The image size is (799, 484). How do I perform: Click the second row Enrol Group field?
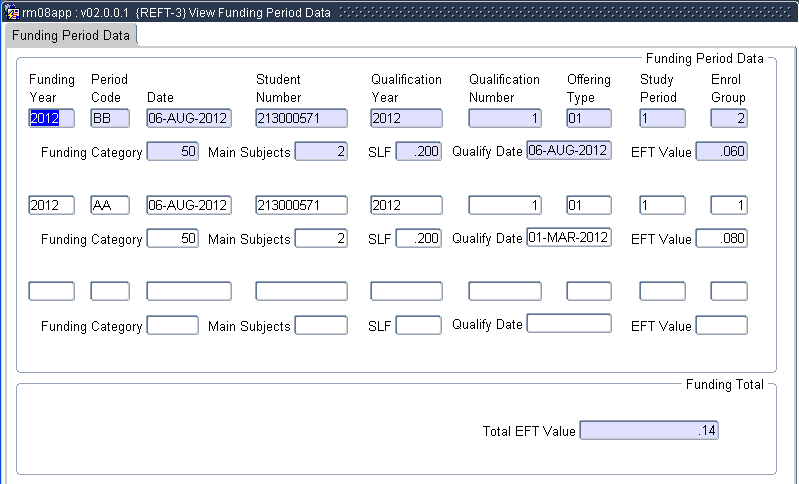coord(728,205)
